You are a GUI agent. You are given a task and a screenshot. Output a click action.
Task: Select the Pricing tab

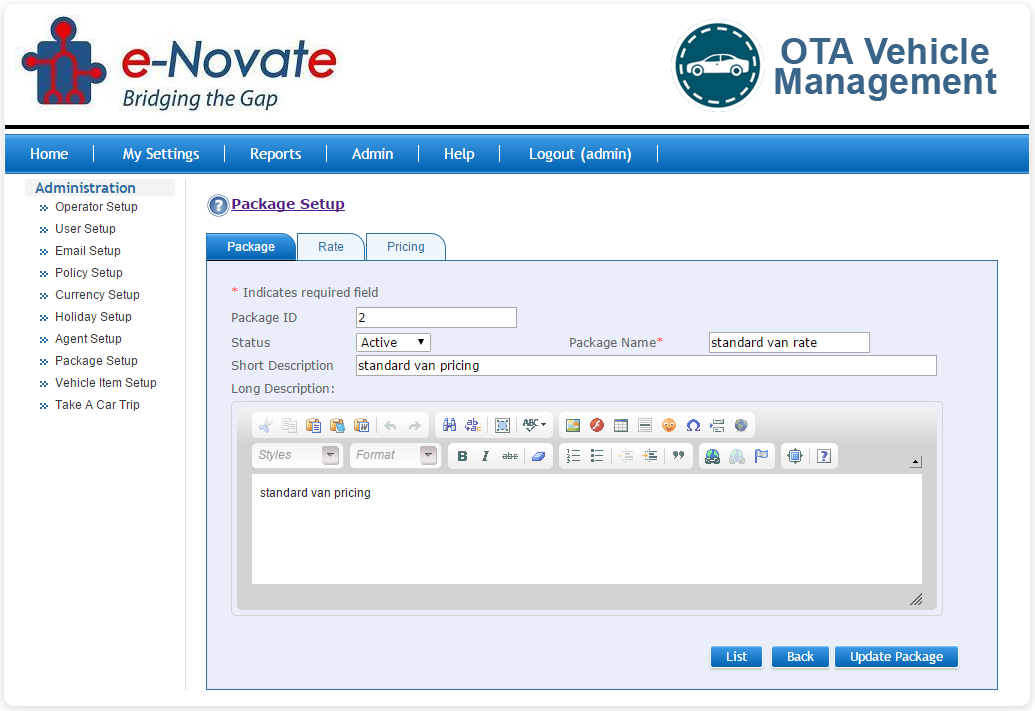coord(405,246)
